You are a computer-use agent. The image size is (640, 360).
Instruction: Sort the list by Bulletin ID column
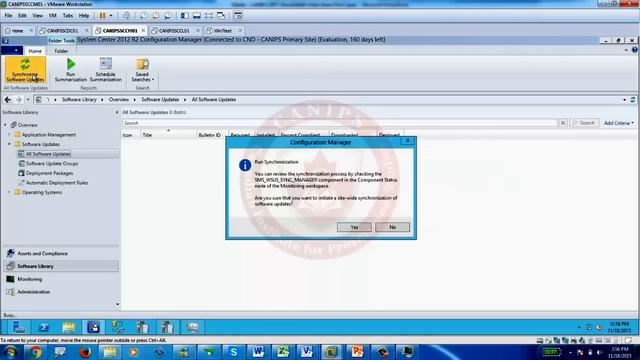(x=210, y=135)
